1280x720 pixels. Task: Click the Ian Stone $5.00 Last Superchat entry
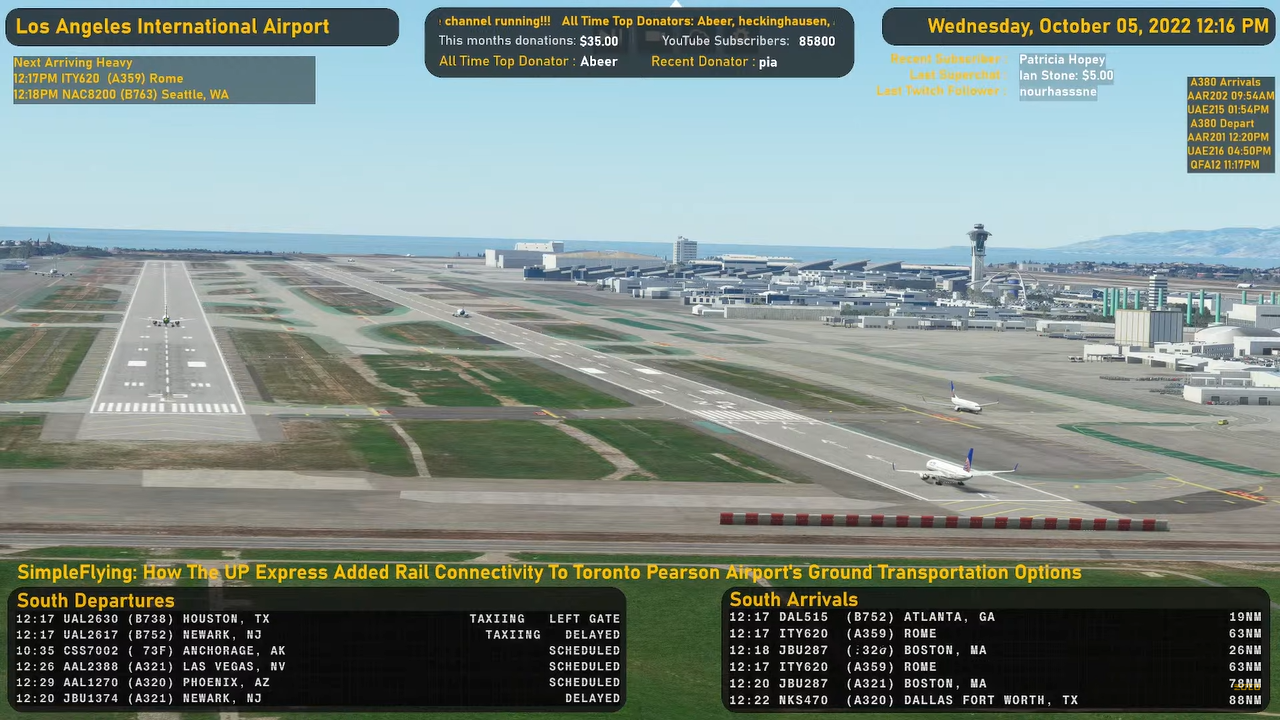pyautogui.click(x=1066, y=75)
